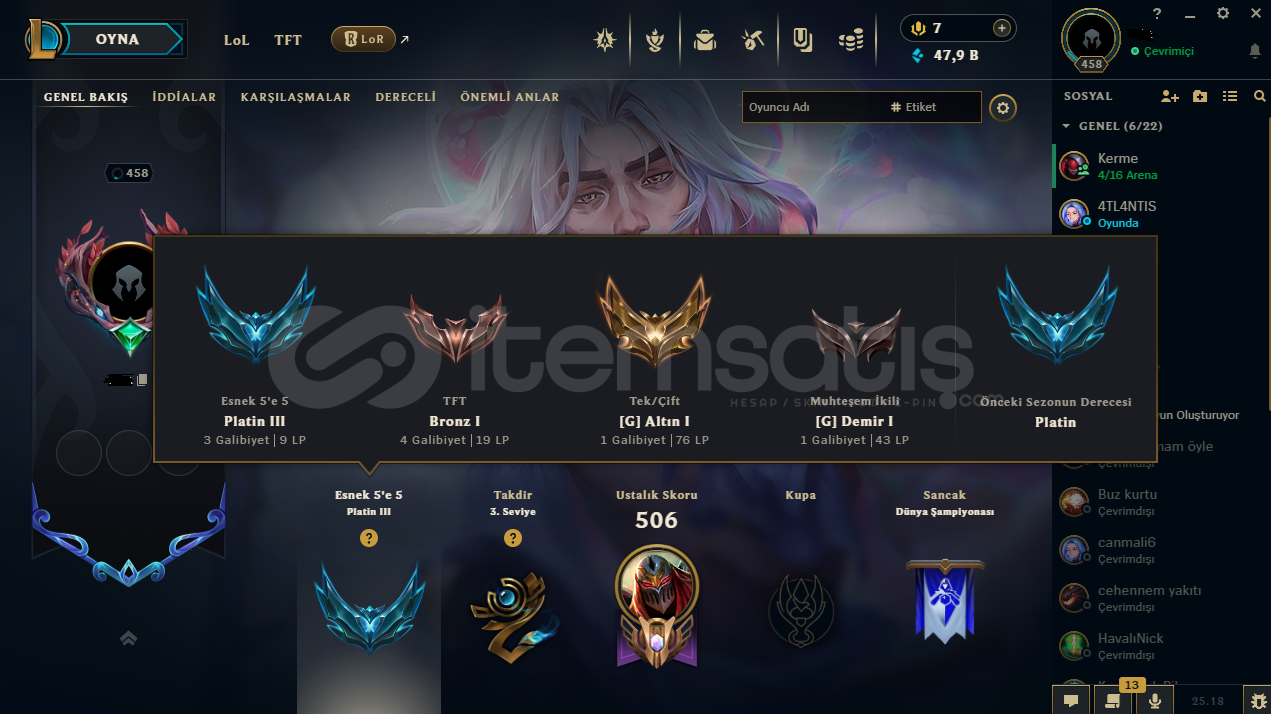Open the Collection backpack icon
Screen dimensions: 1271x714
(705, 40)
